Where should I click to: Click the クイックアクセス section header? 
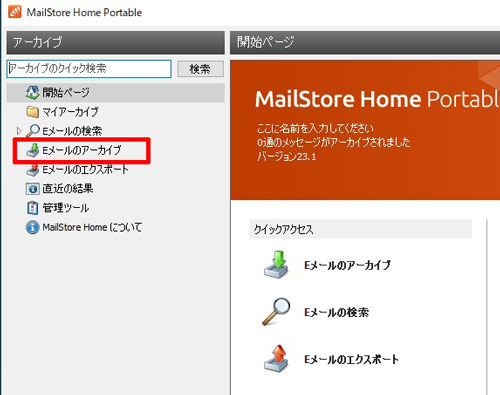[360, 229]
